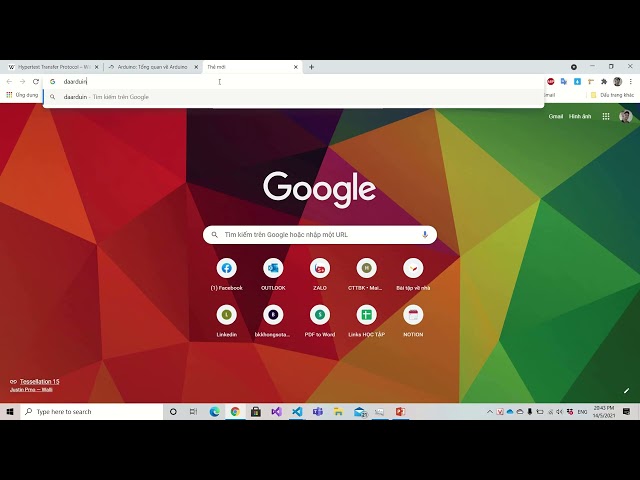Open the taskbar clock and date
This screenshot has height=480, width=640.
click(x=604, y=412)
